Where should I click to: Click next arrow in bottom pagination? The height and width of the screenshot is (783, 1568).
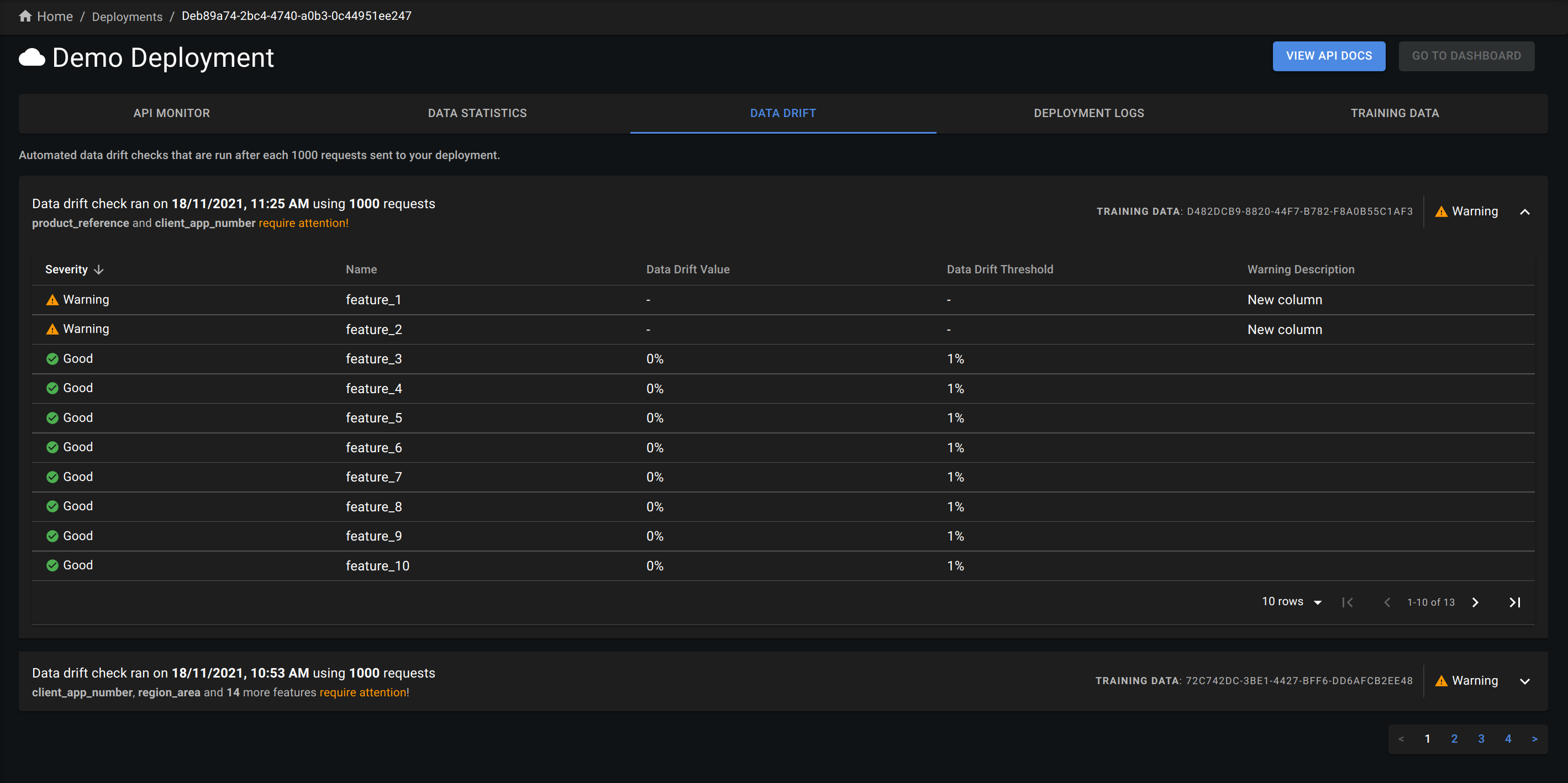[x=1534, y=739]
